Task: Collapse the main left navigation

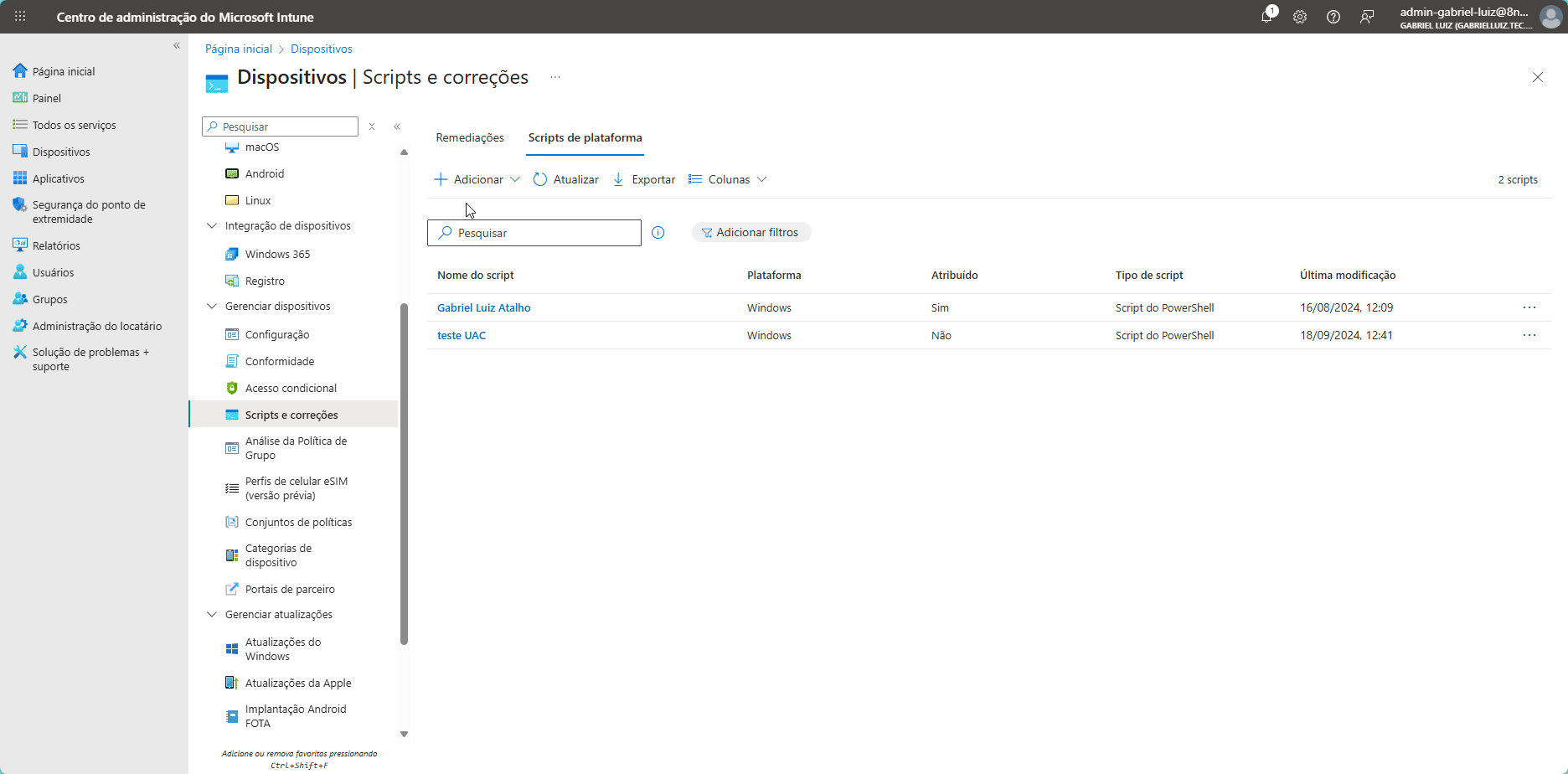Action: click(x=177, y=45)
